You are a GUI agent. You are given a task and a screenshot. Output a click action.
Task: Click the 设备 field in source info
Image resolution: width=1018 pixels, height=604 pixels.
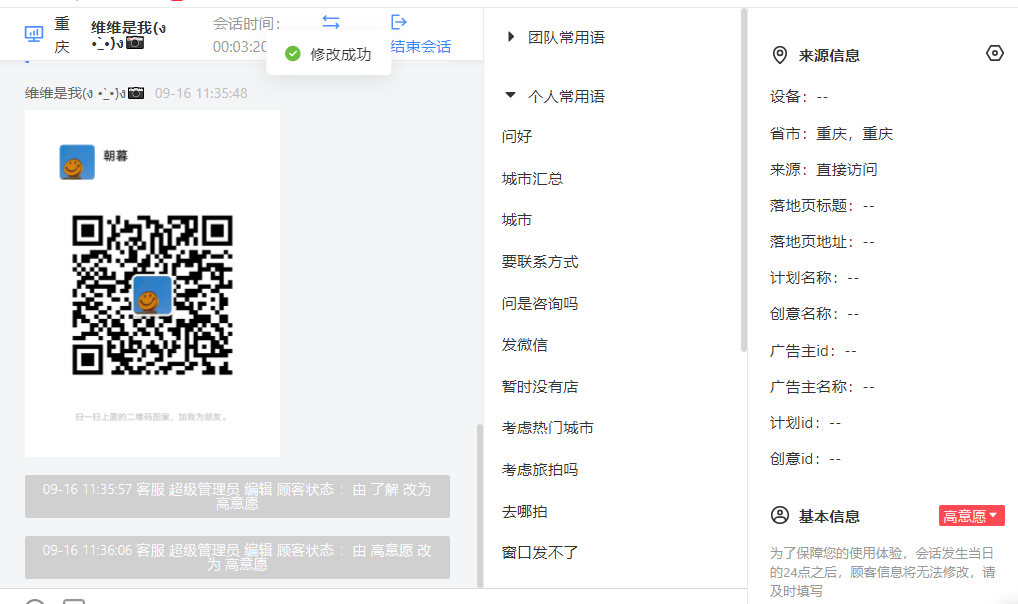pyautogui.click(x=799, y=97)
